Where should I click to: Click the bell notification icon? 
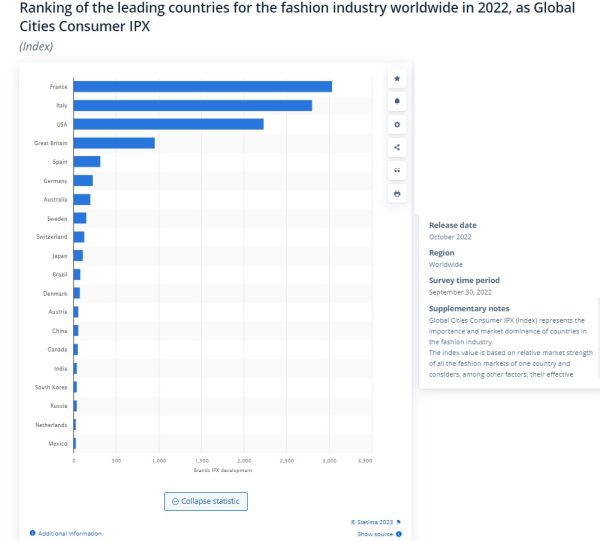click(397, 101)
